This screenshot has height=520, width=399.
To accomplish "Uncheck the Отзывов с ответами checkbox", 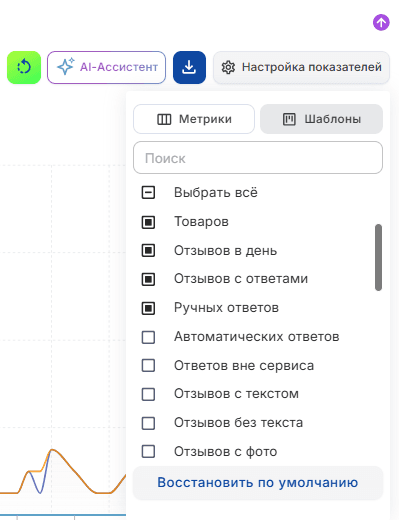I will (x=148, y=279).
